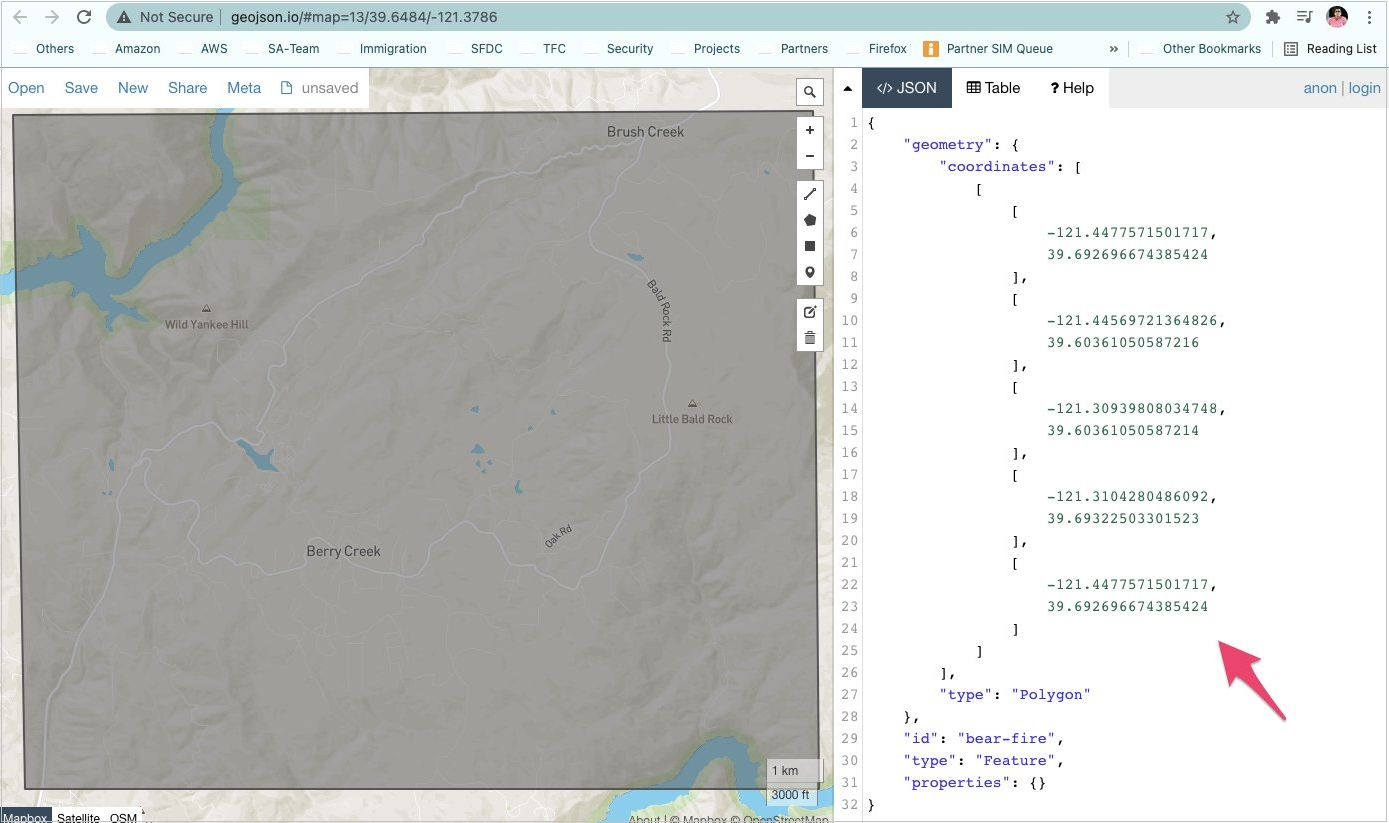Switch to Satellite base layer
This screenshot has width=1389, height=823.
pos(78,817)
